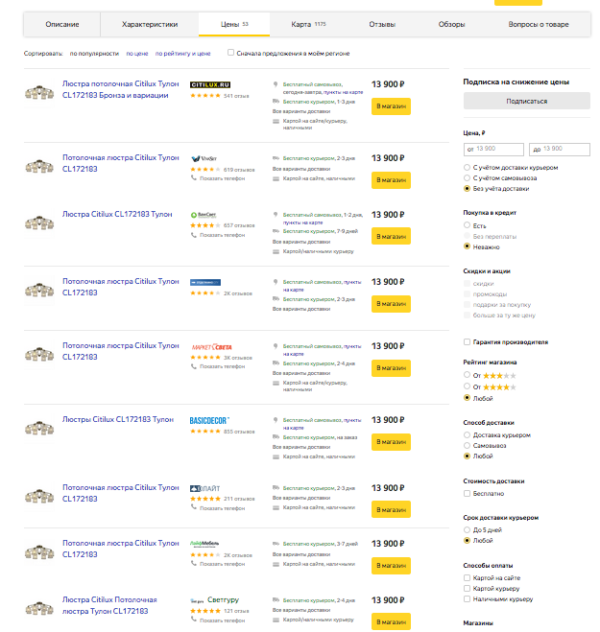Viewport: 600px width, 632px height.
Task: Switch to the Описание tab
Action: (62, 25)
